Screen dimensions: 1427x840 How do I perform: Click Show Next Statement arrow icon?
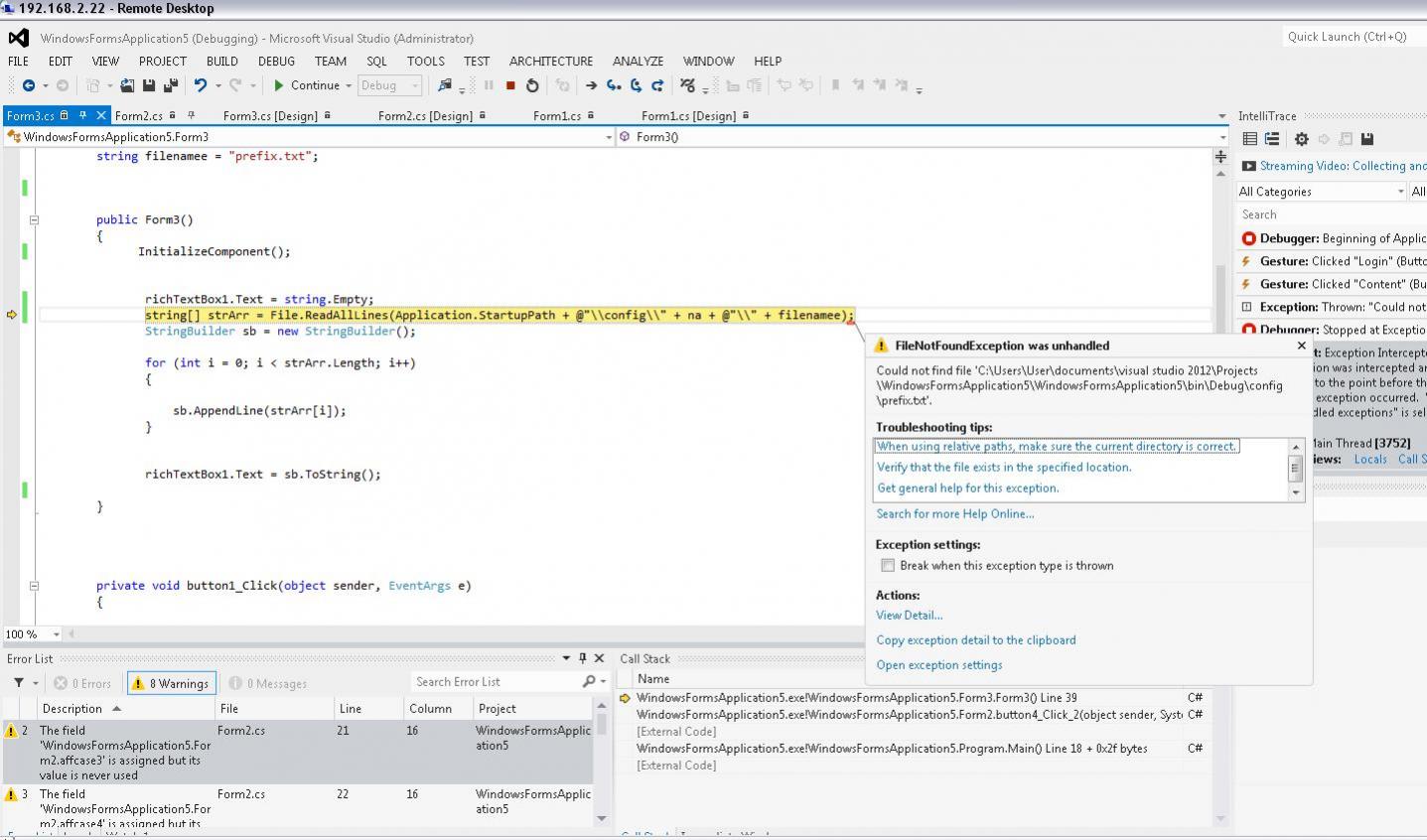[591, 85]
